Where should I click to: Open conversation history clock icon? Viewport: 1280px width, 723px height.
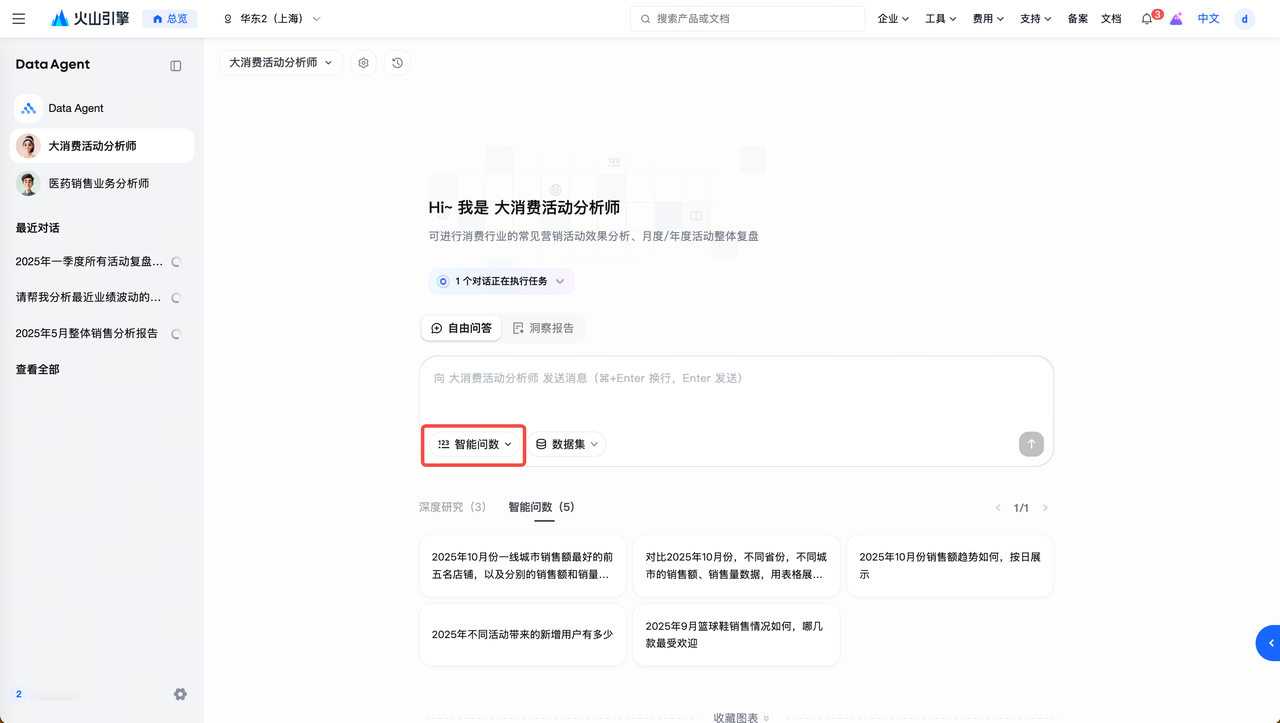(x=398, y=63)
